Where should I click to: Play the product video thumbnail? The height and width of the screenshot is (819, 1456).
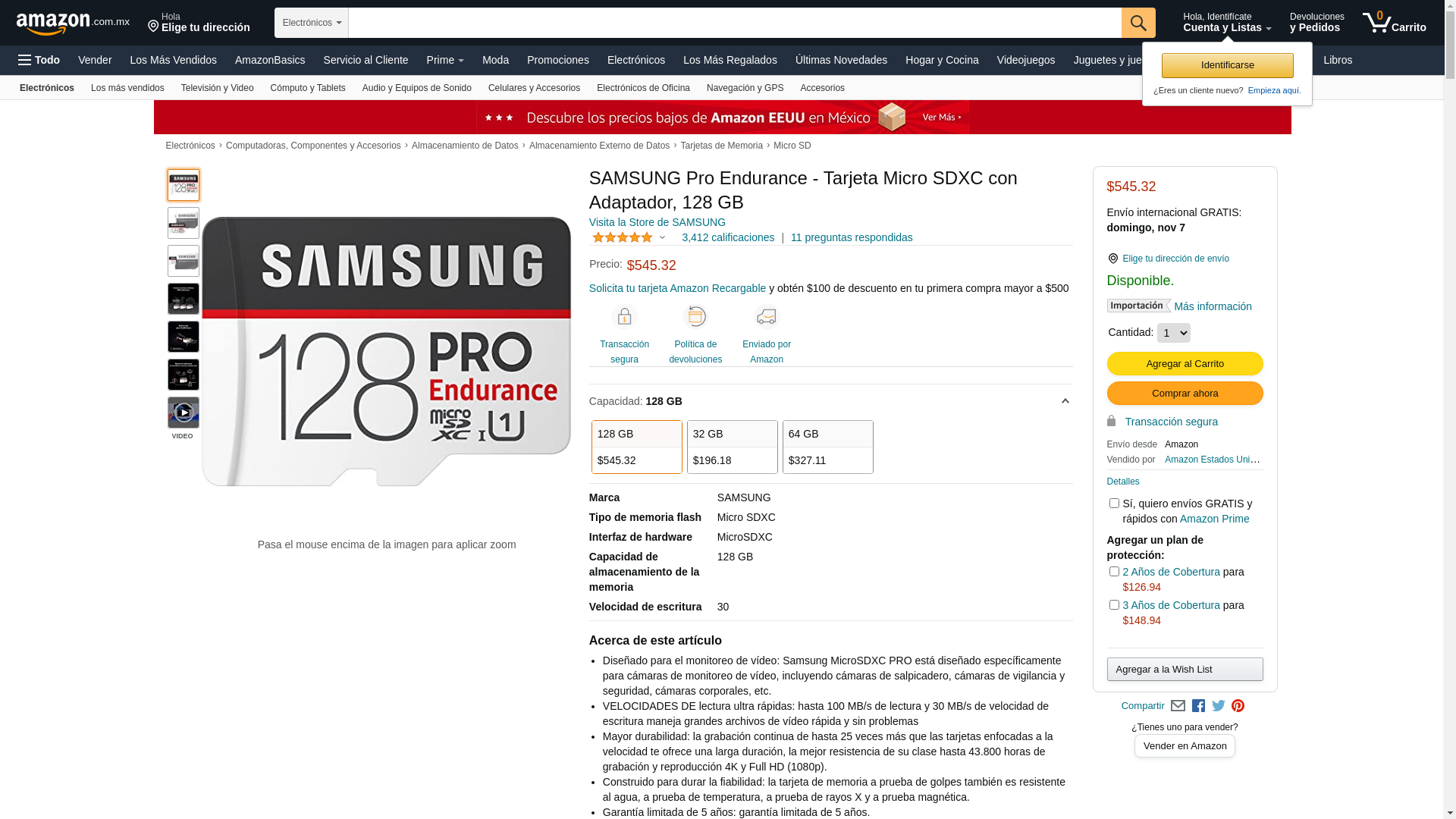coord(184,413)
